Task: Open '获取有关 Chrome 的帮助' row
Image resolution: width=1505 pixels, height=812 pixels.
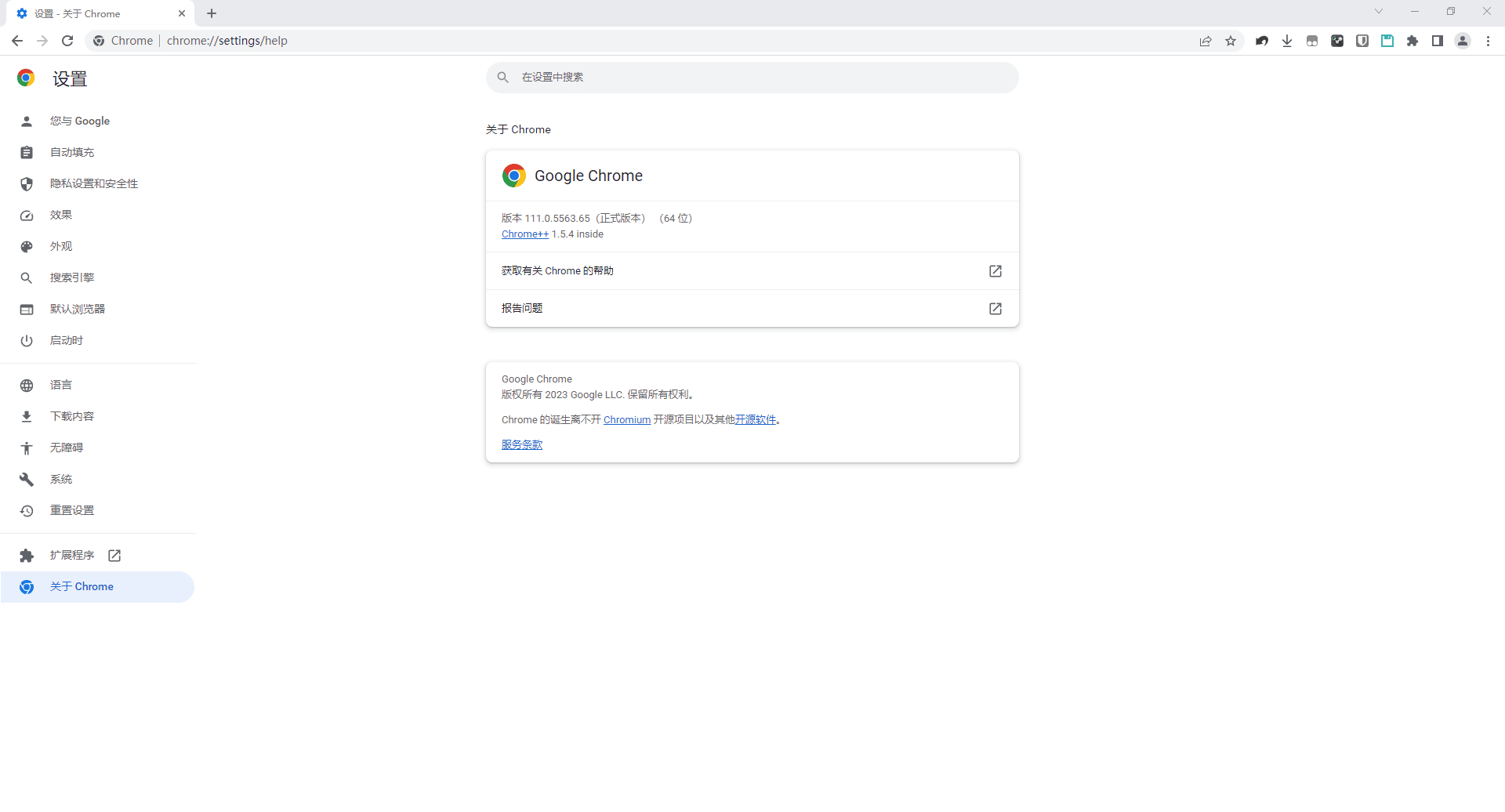Action: point(752,271)
